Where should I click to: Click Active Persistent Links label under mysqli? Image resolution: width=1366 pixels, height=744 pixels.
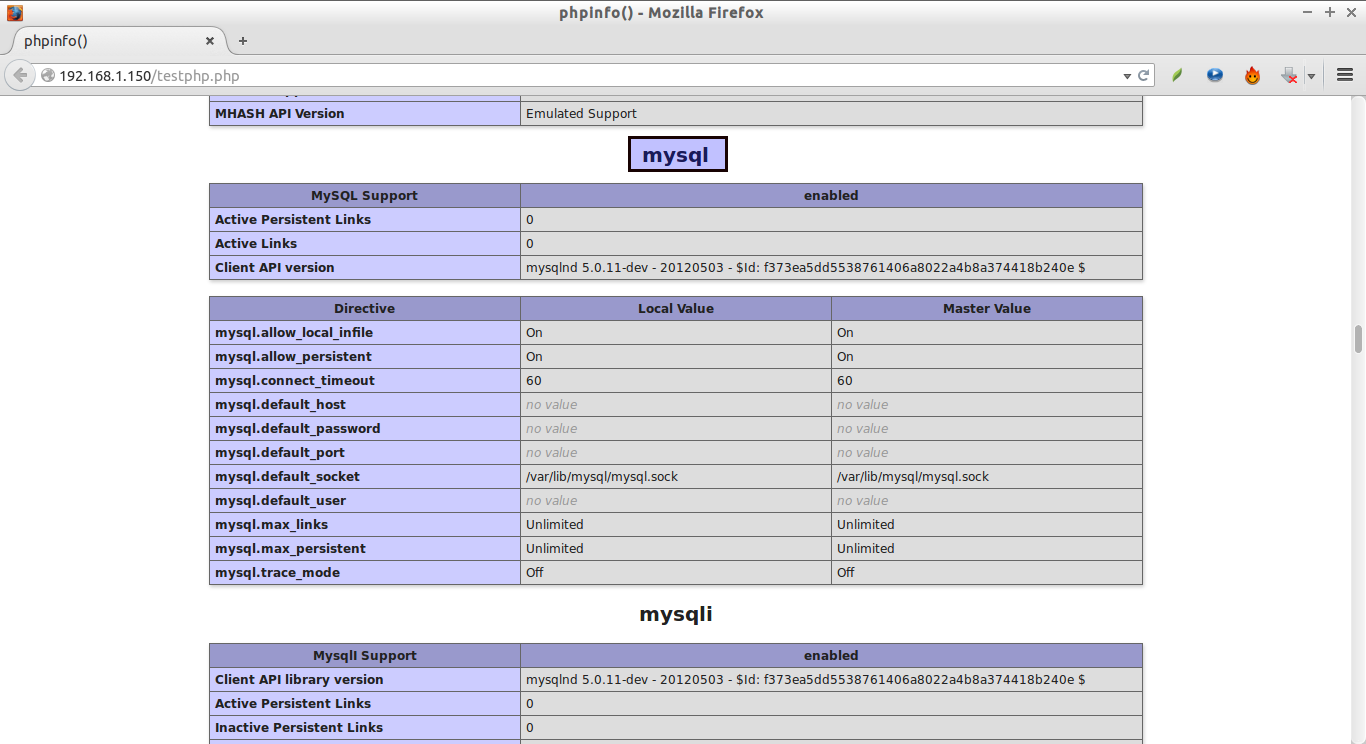[x=293, y=704]
